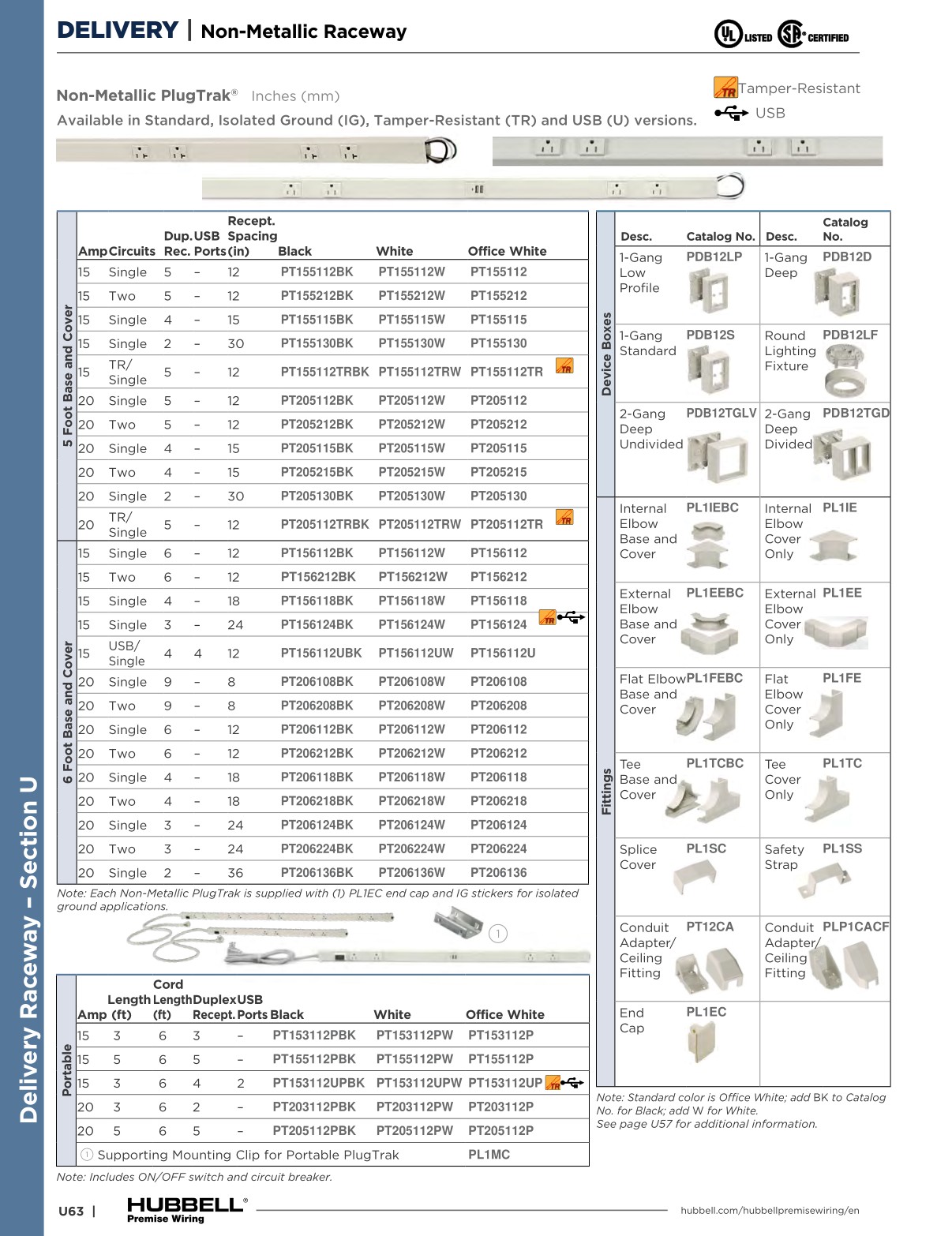Click the Tamper-Resistant legend icon
Viewport: 952px width, 1236px height.
click(725, 88)
